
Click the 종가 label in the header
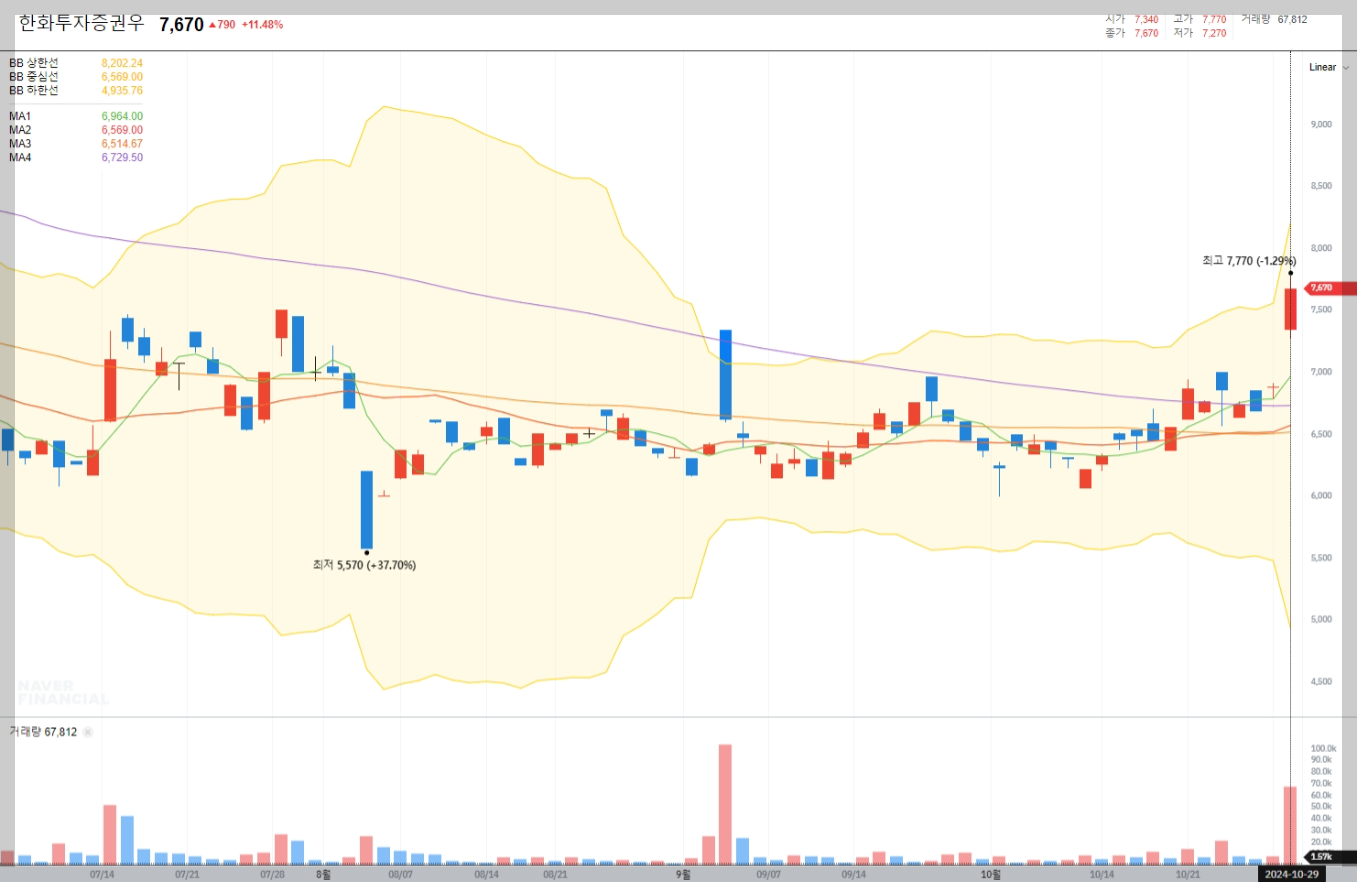(1115, 33)
